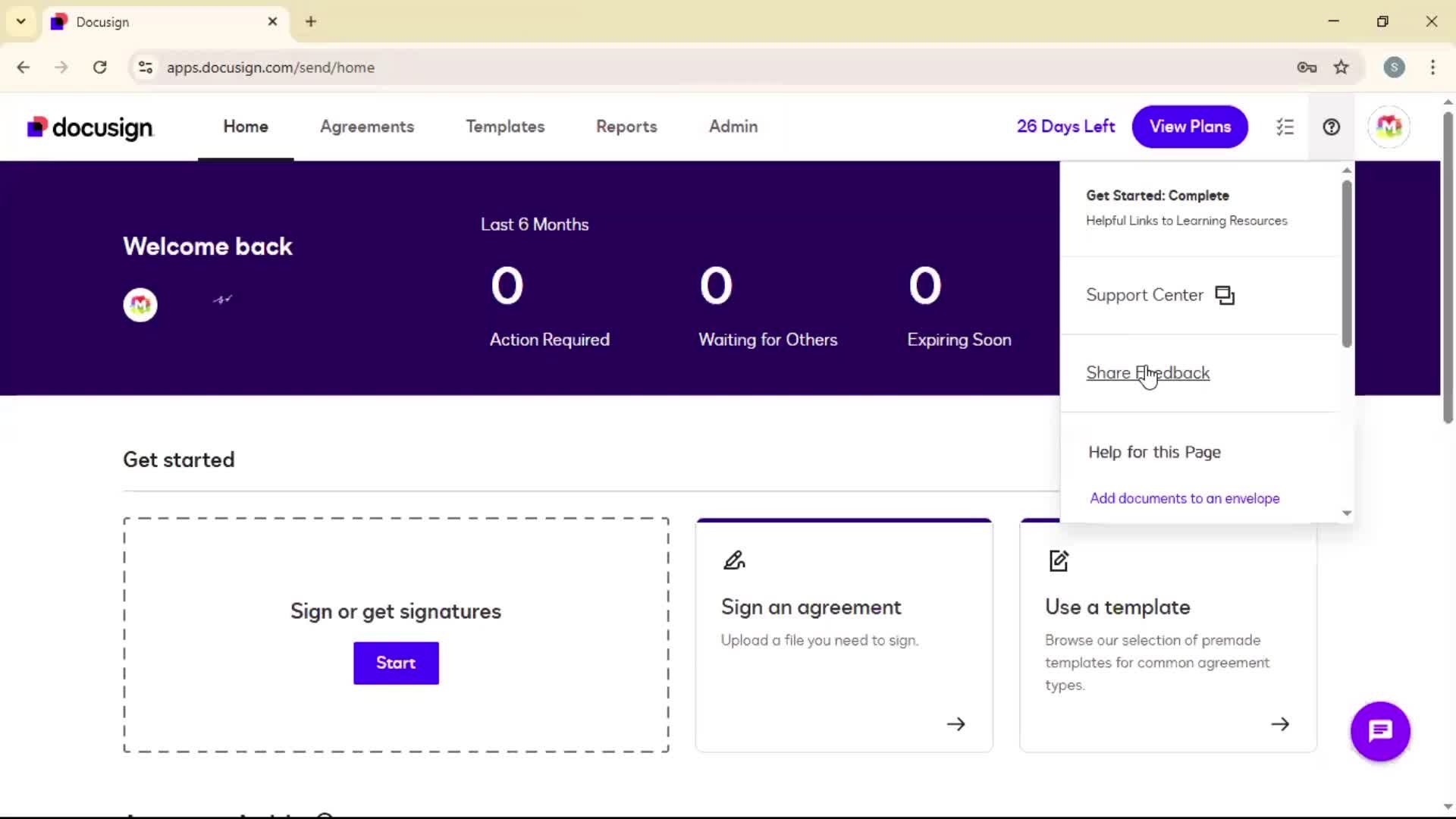Bookmark this page with star icon
Image resolution: width=1456 pixels, height=819 pixels.
[x=1341, y=67]
